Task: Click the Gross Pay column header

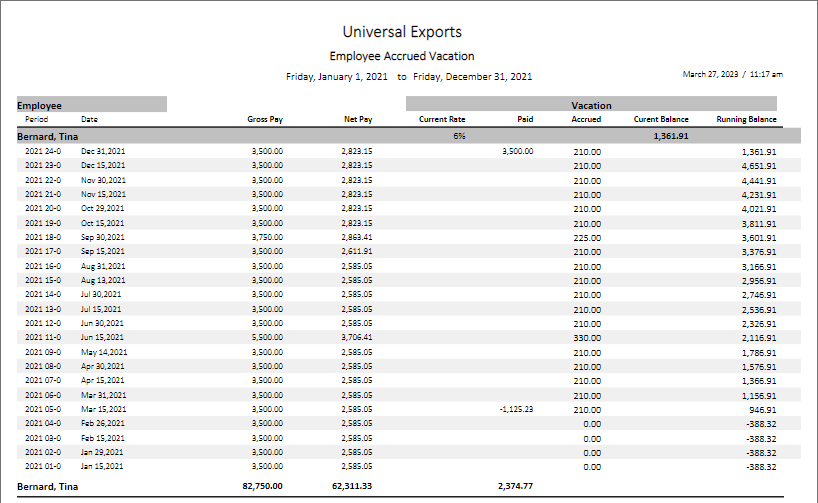Action: point(265,119)
